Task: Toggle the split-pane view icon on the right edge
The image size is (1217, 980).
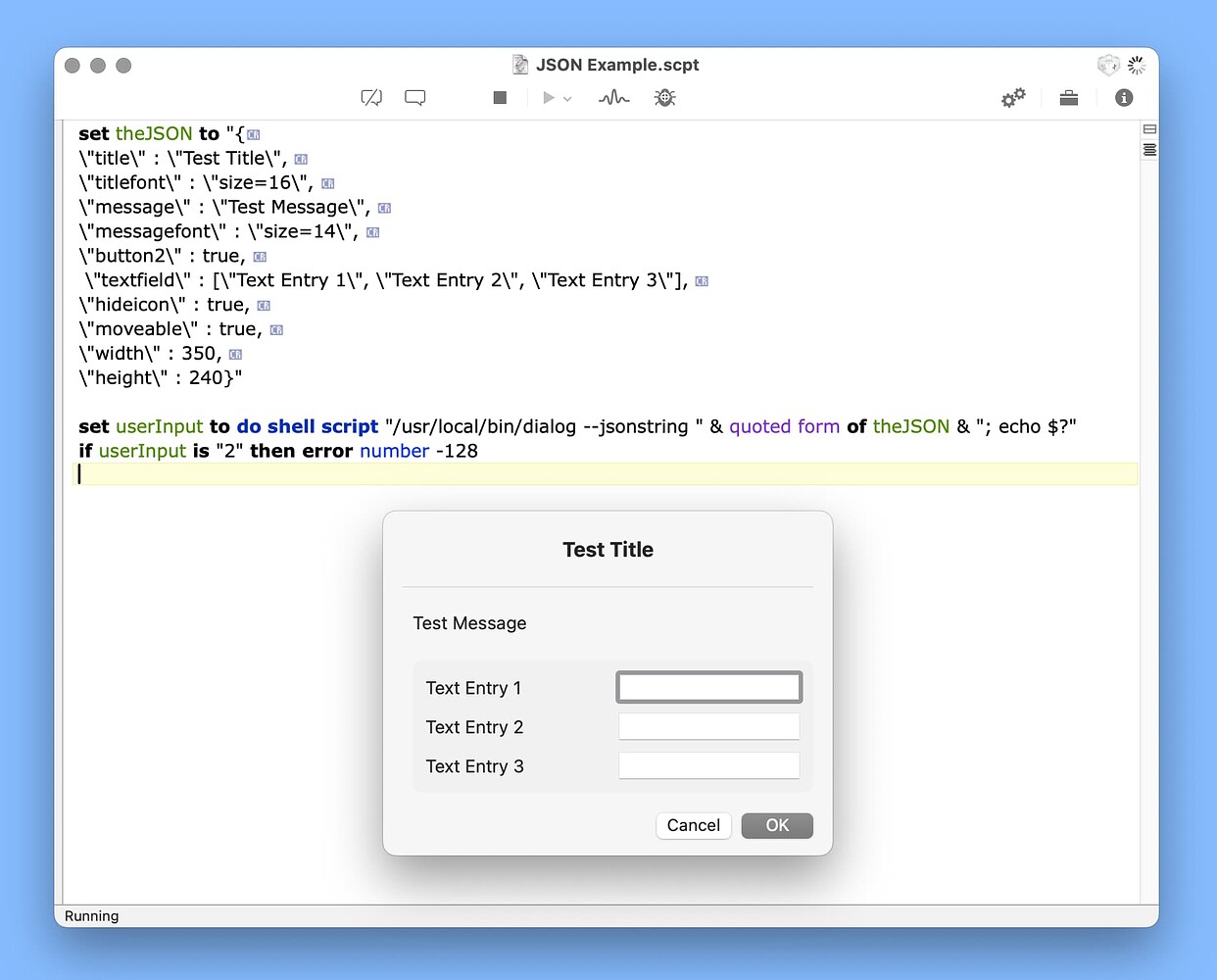Action: pos(1148,128)
